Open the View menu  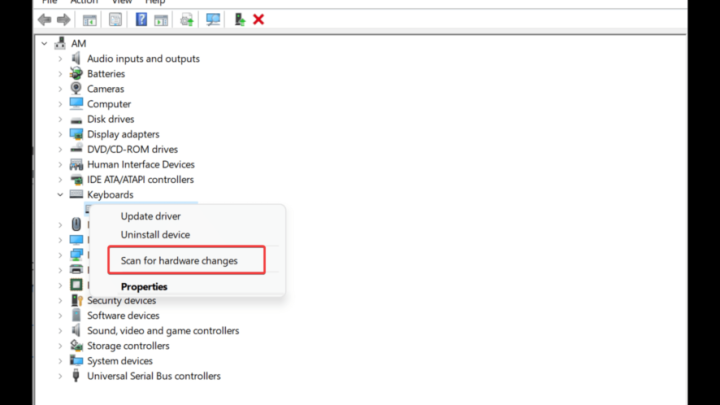coord(122,2)
